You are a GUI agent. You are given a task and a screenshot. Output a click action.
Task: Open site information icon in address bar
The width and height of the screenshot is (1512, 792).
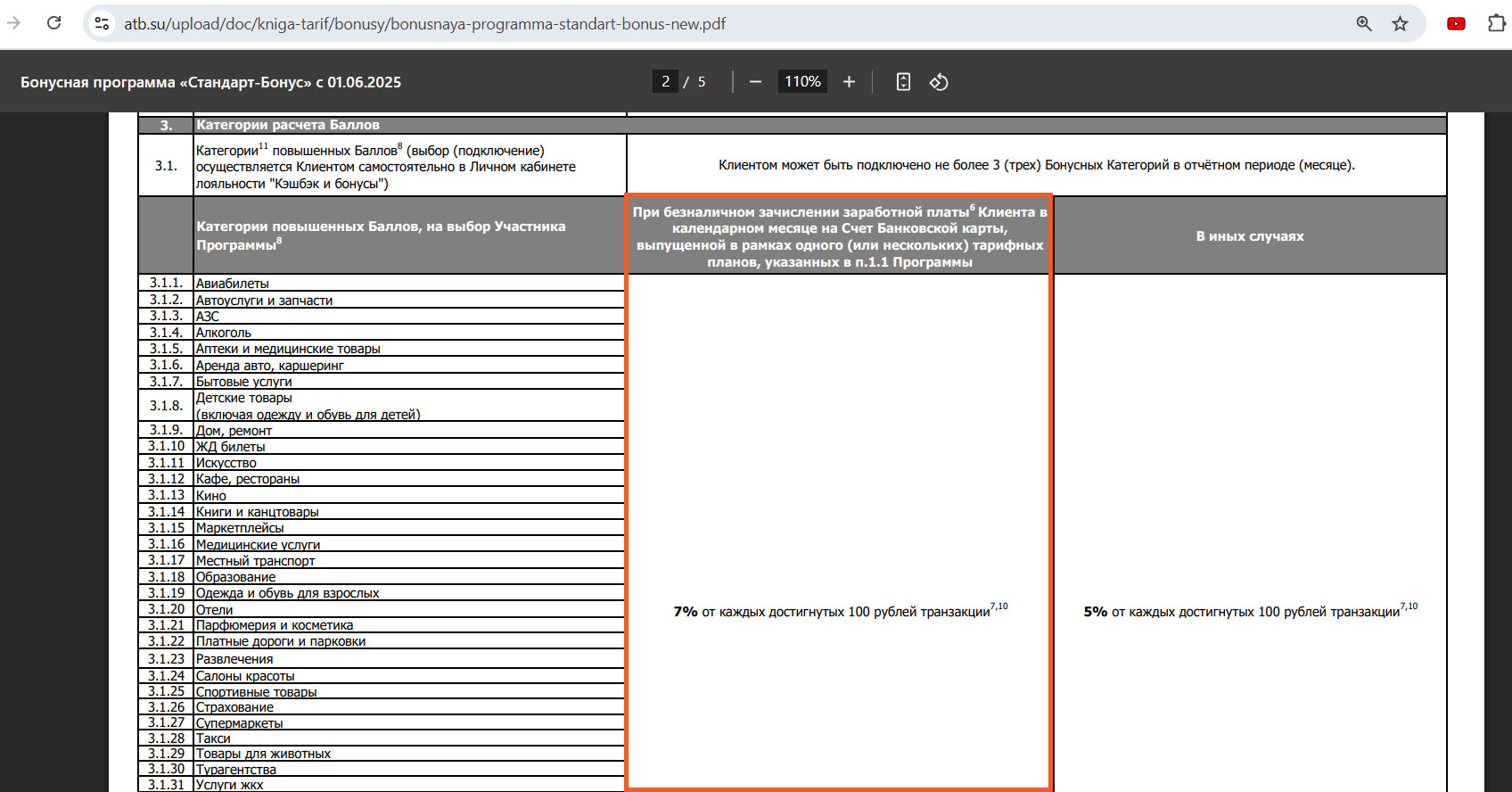pos(103,24)
